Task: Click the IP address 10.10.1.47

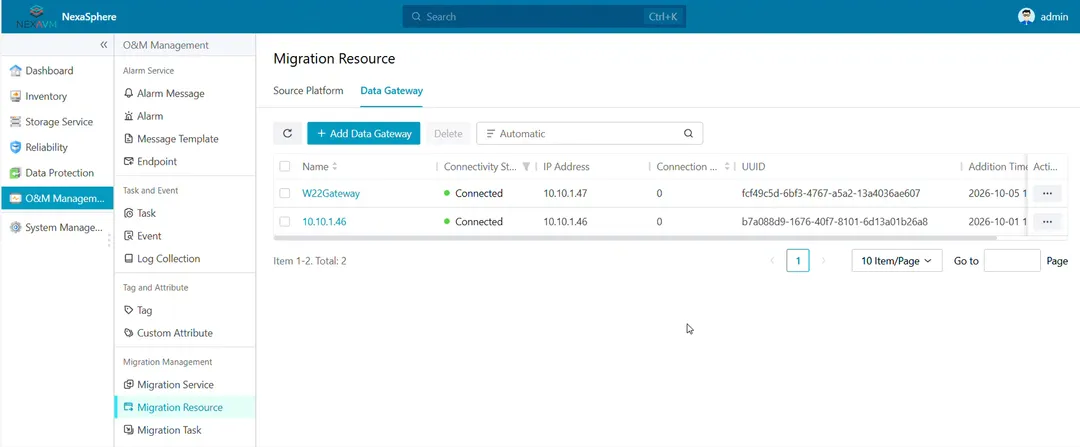Action: click(565, 194)
